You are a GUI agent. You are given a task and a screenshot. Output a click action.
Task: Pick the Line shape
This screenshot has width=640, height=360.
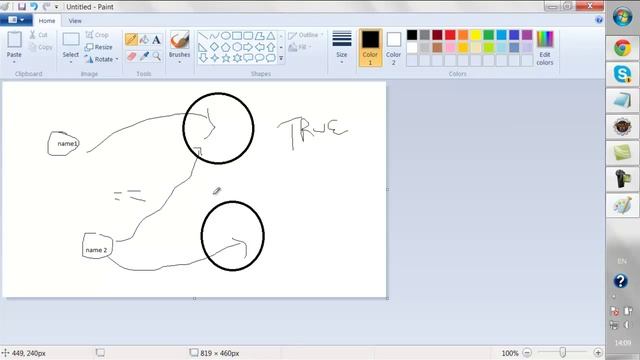[203, 36]
